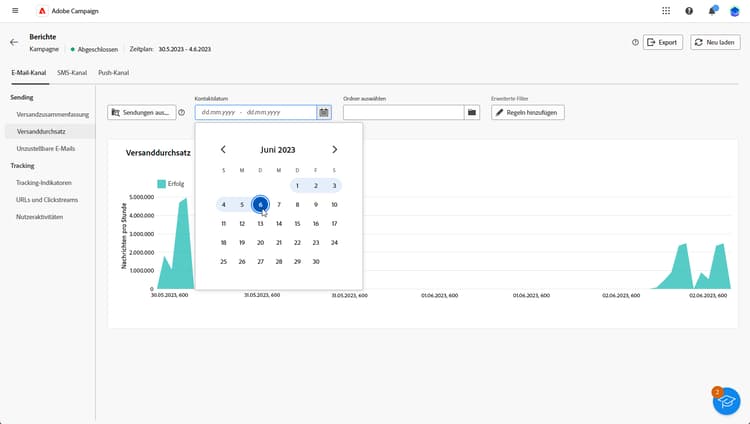Select June 30 in the calendar
The height and width of the screenshot is (424, 750).
[x=316, y=262]
